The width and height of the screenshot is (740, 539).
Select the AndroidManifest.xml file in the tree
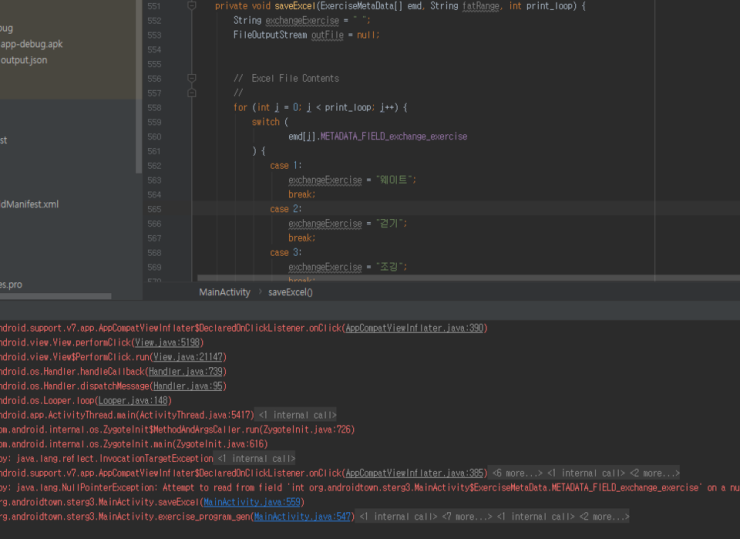point(30,204)
